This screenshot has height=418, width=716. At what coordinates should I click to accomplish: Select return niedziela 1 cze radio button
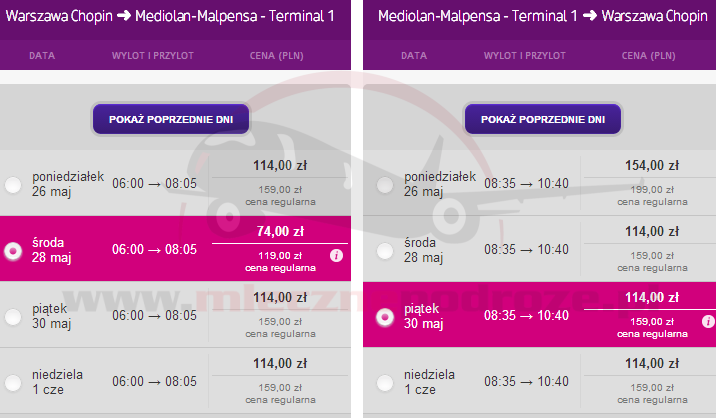(x=385, y=383)
